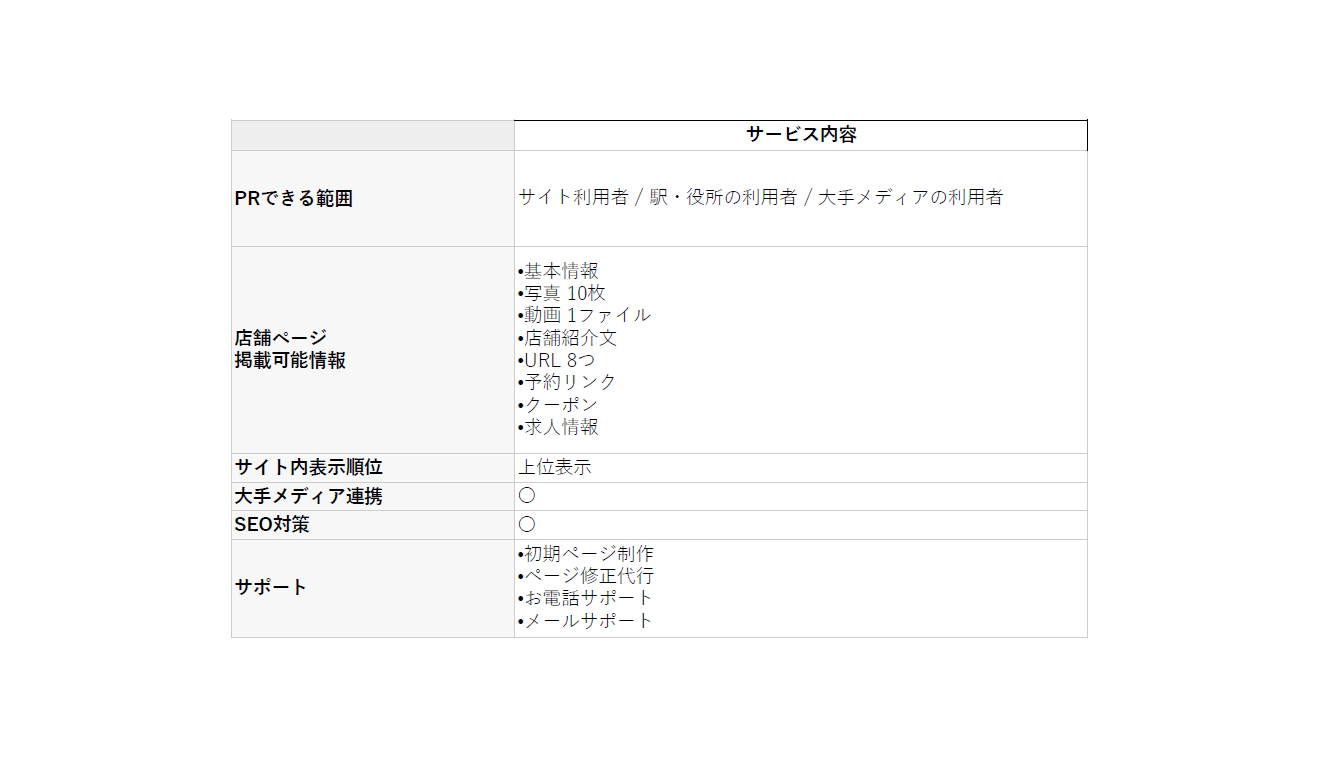Viewport: 1326px width, 767px height.
Task: Click the 写真 10枚 bullet item
Action: click(x=562, y=293)
